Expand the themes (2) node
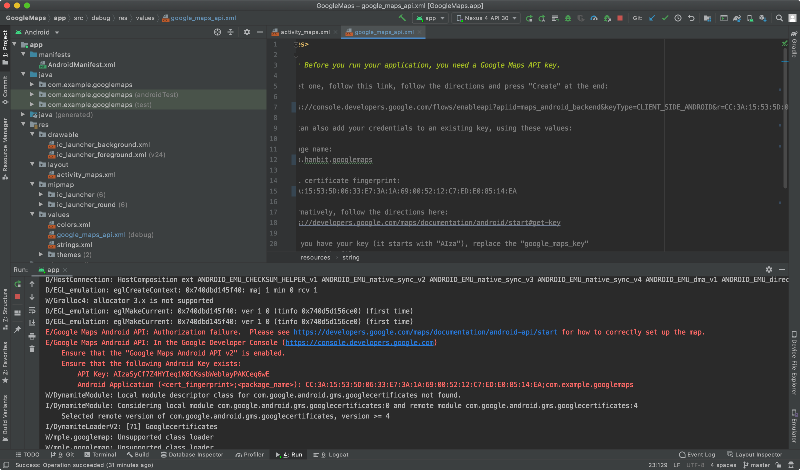The image size is (800, 470). coord(41,254)
